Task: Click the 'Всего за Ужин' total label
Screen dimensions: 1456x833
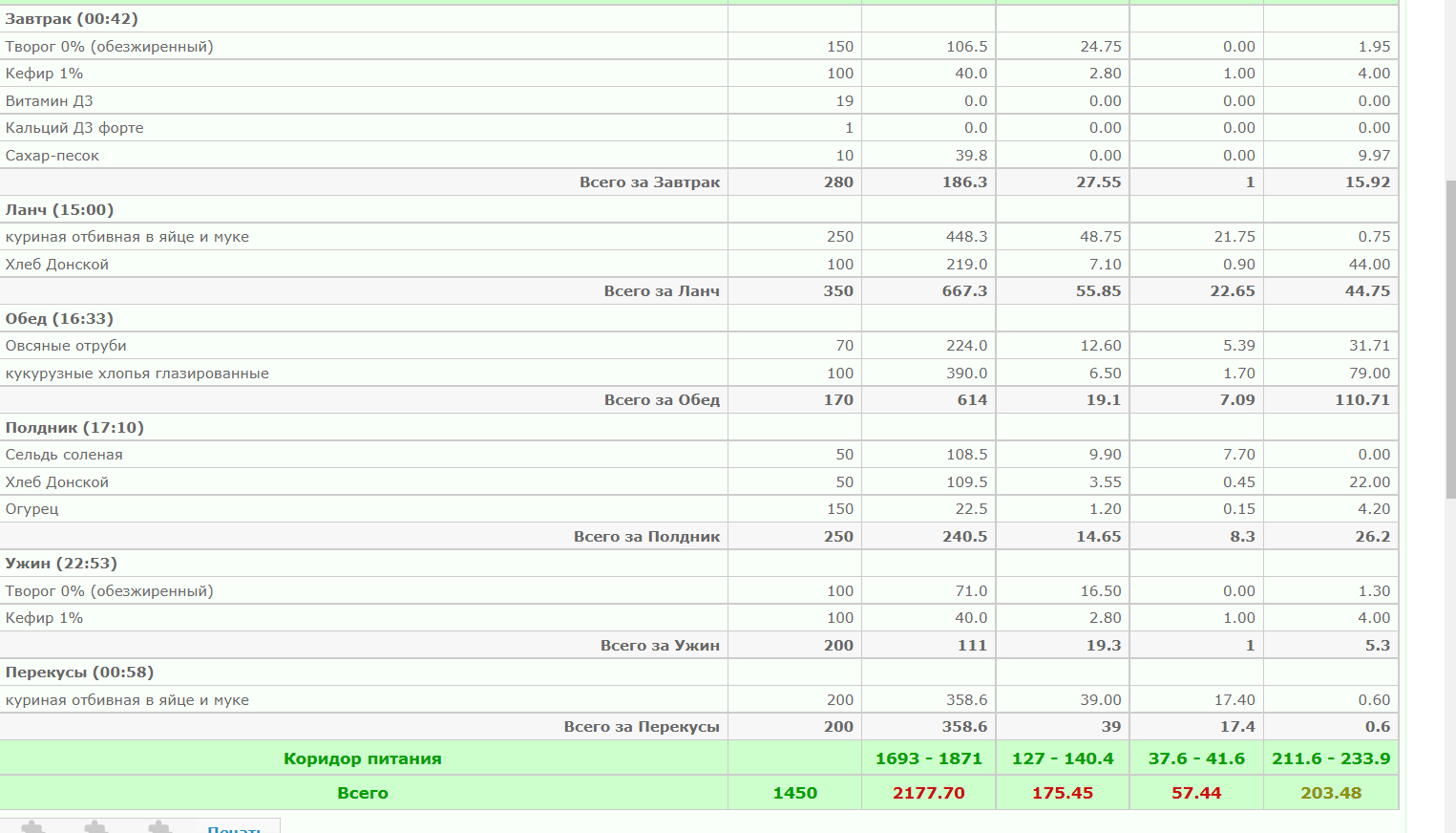Action: click(660, 645)
